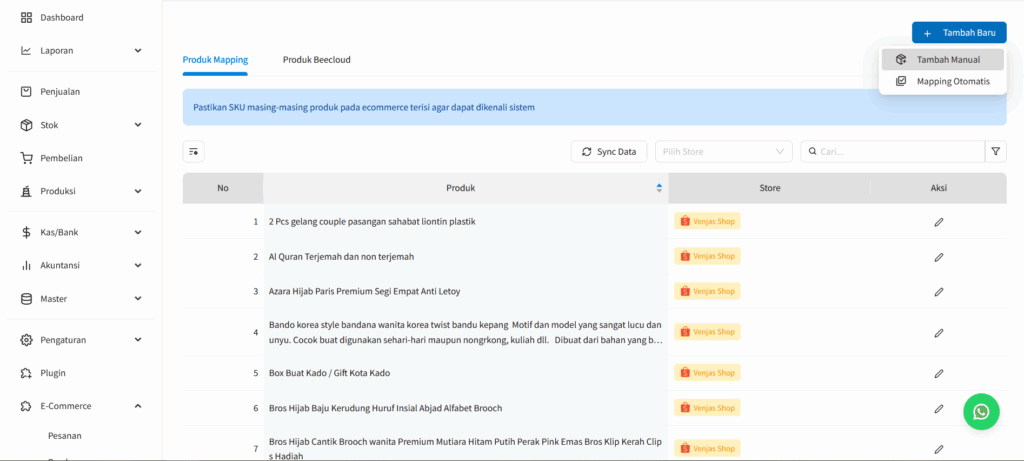Viewport: 1024px width, 461px height.
Task: Click the Pengaturan gear icon
Action: coord(26,340)
